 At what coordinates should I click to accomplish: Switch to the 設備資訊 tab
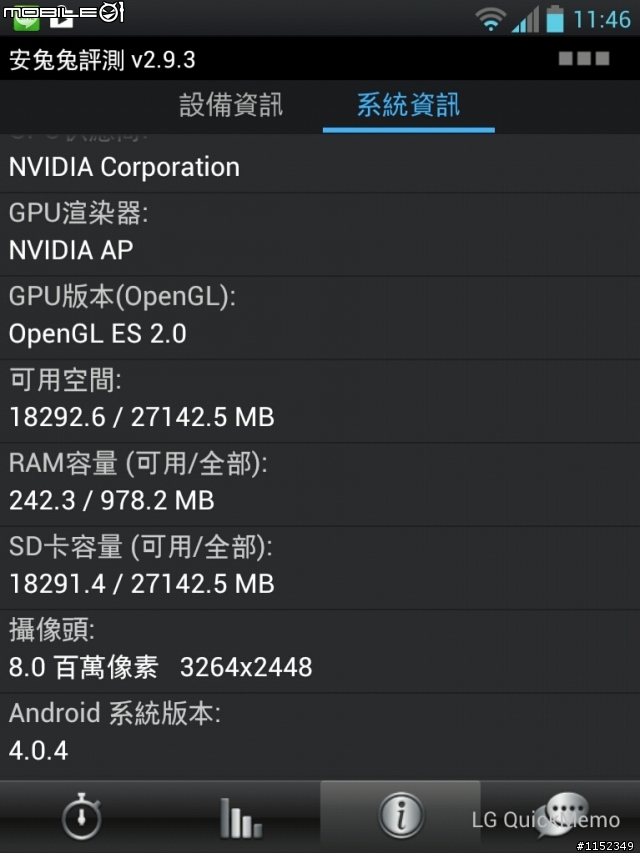tap(231, 105)
